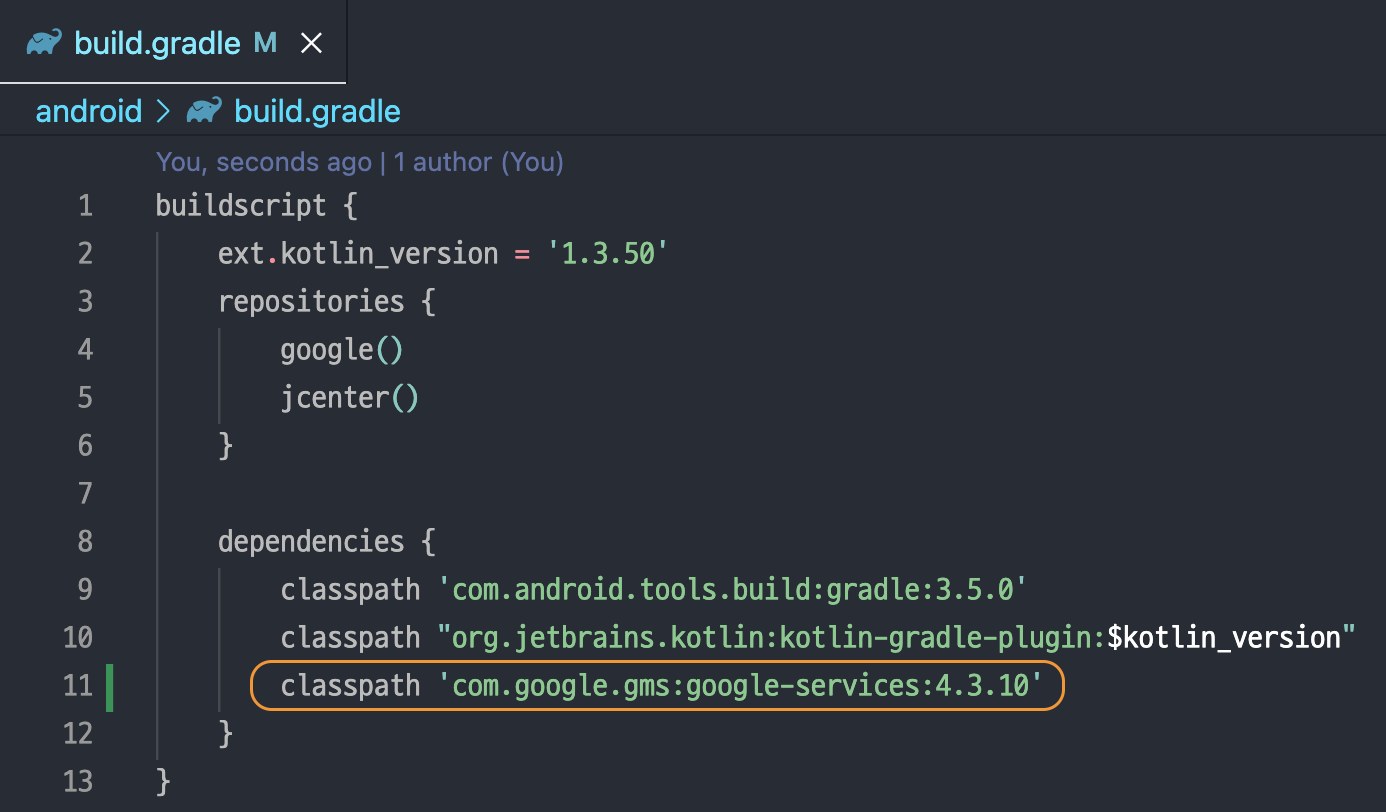Click the closing brace on line 6
The width and height of the screenshot is (1386, 812).
[226, 446]
